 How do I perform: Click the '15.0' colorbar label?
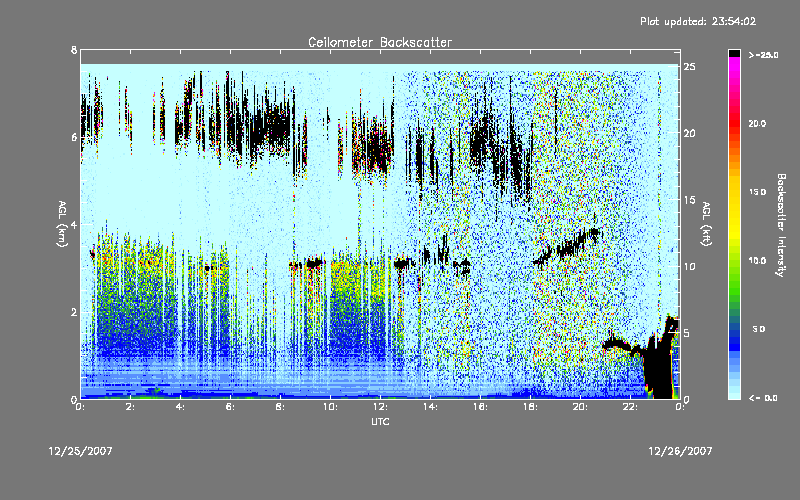click(x=757, y=192)
